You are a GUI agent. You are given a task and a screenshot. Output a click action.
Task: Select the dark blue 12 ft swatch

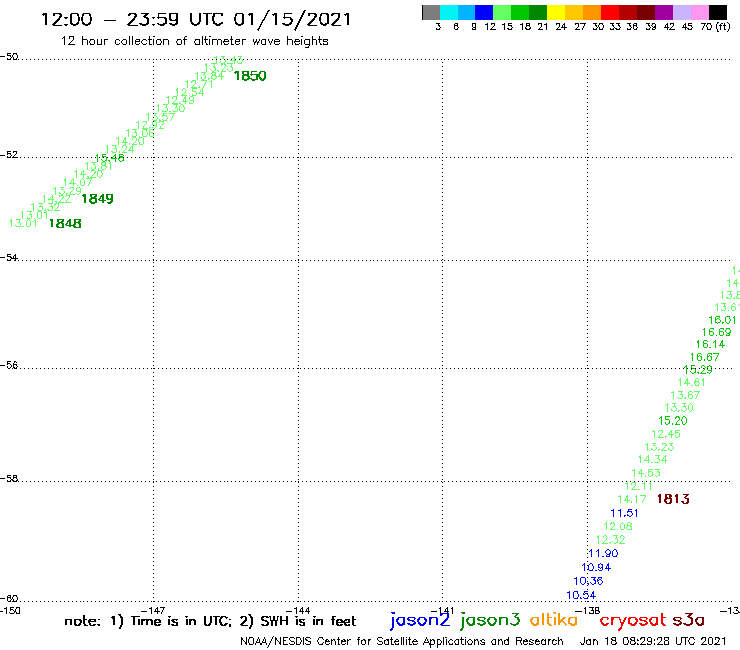(x=484, y=12)
